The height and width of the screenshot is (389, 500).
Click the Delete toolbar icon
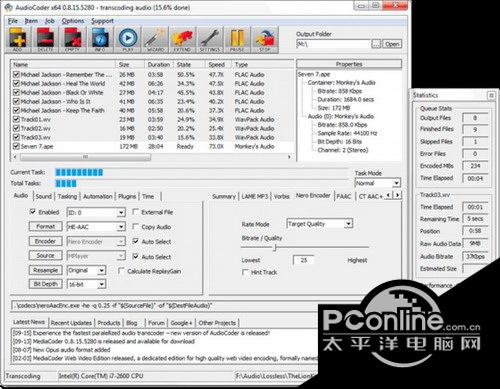(x=45, y=40)
